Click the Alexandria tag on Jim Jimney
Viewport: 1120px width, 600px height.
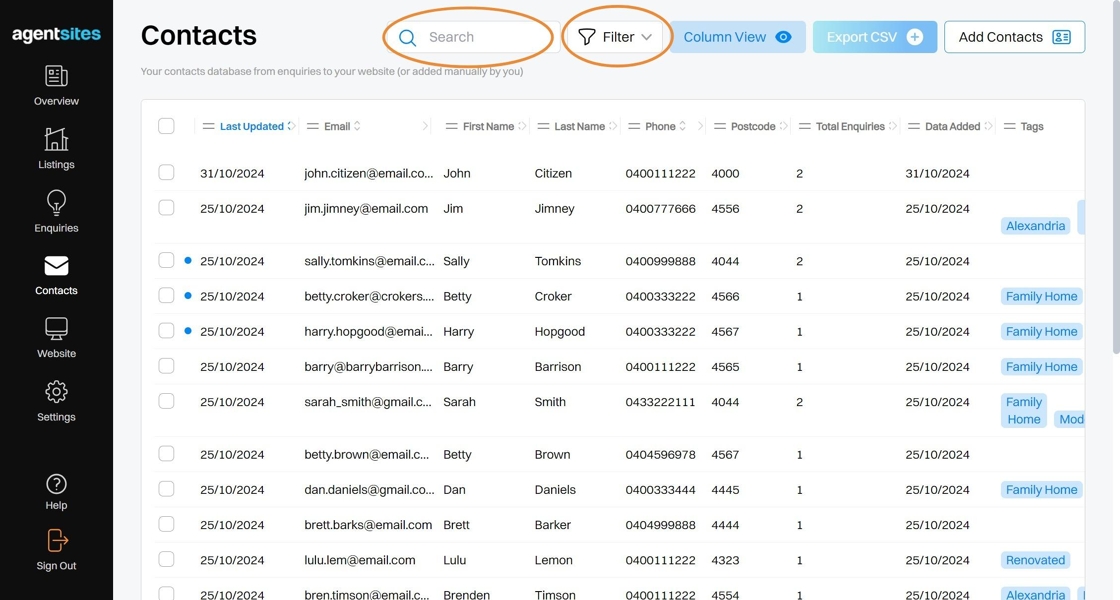(x=1035, y=226)
